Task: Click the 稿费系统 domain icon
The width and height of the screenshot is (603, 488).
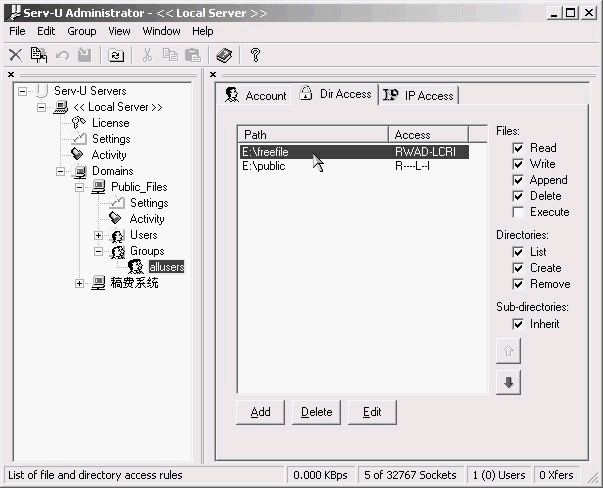Action: point(98,283)
